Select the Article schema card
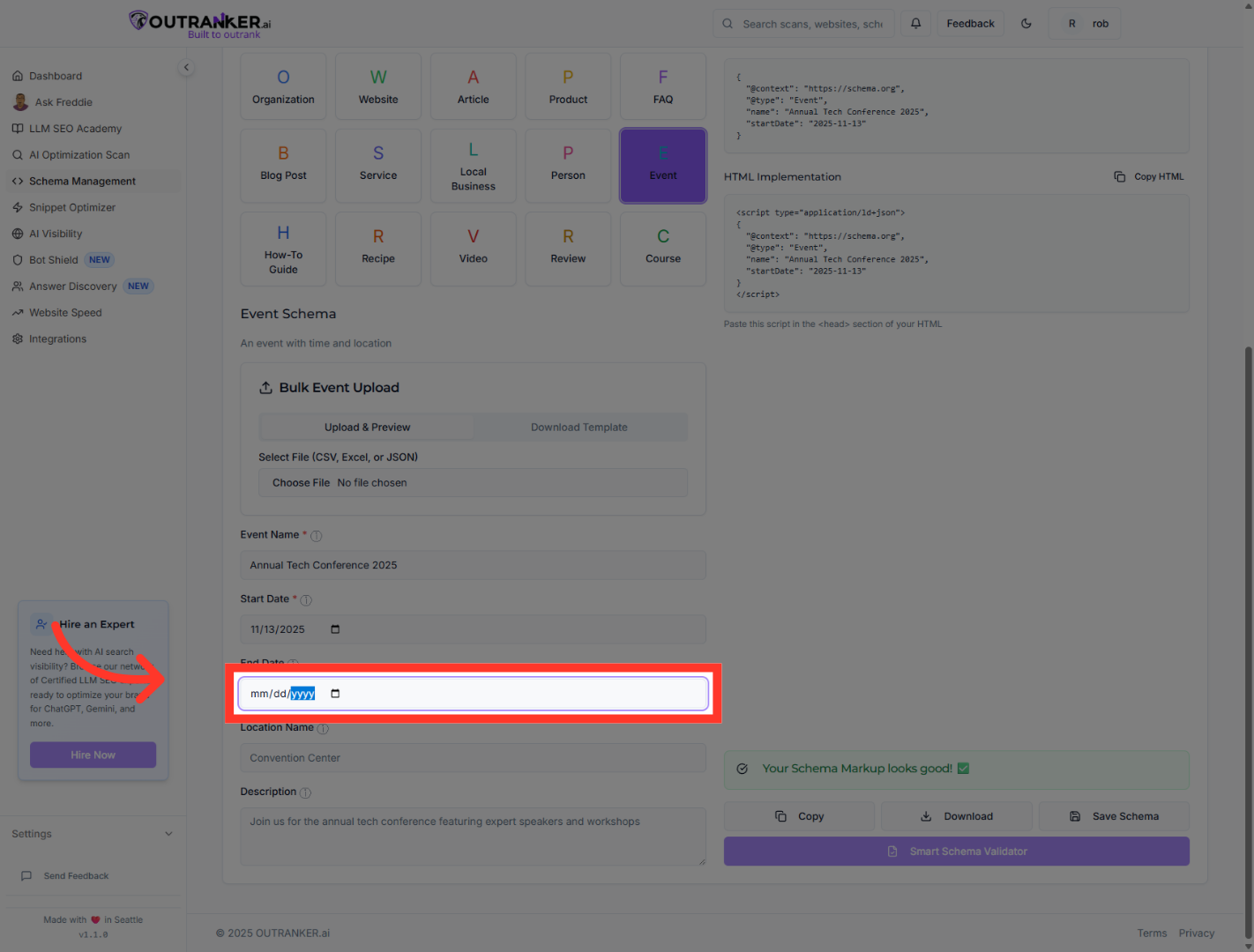The height and width of the screenshot is (952, 1254). pos(474,86)
